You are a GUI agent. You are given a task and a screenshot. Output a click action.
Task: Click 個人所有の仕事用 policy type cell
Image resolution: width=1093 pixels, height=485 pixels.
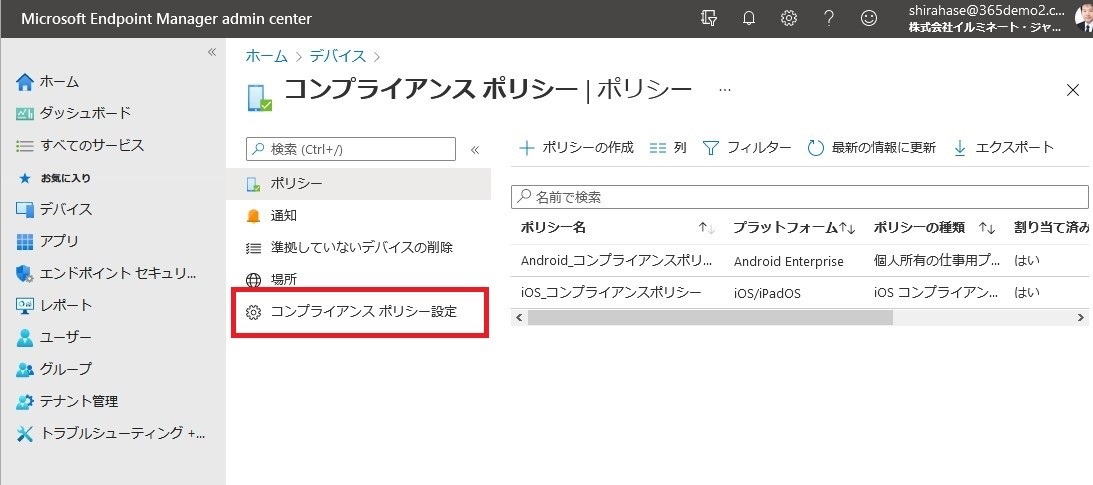[935, 261]
